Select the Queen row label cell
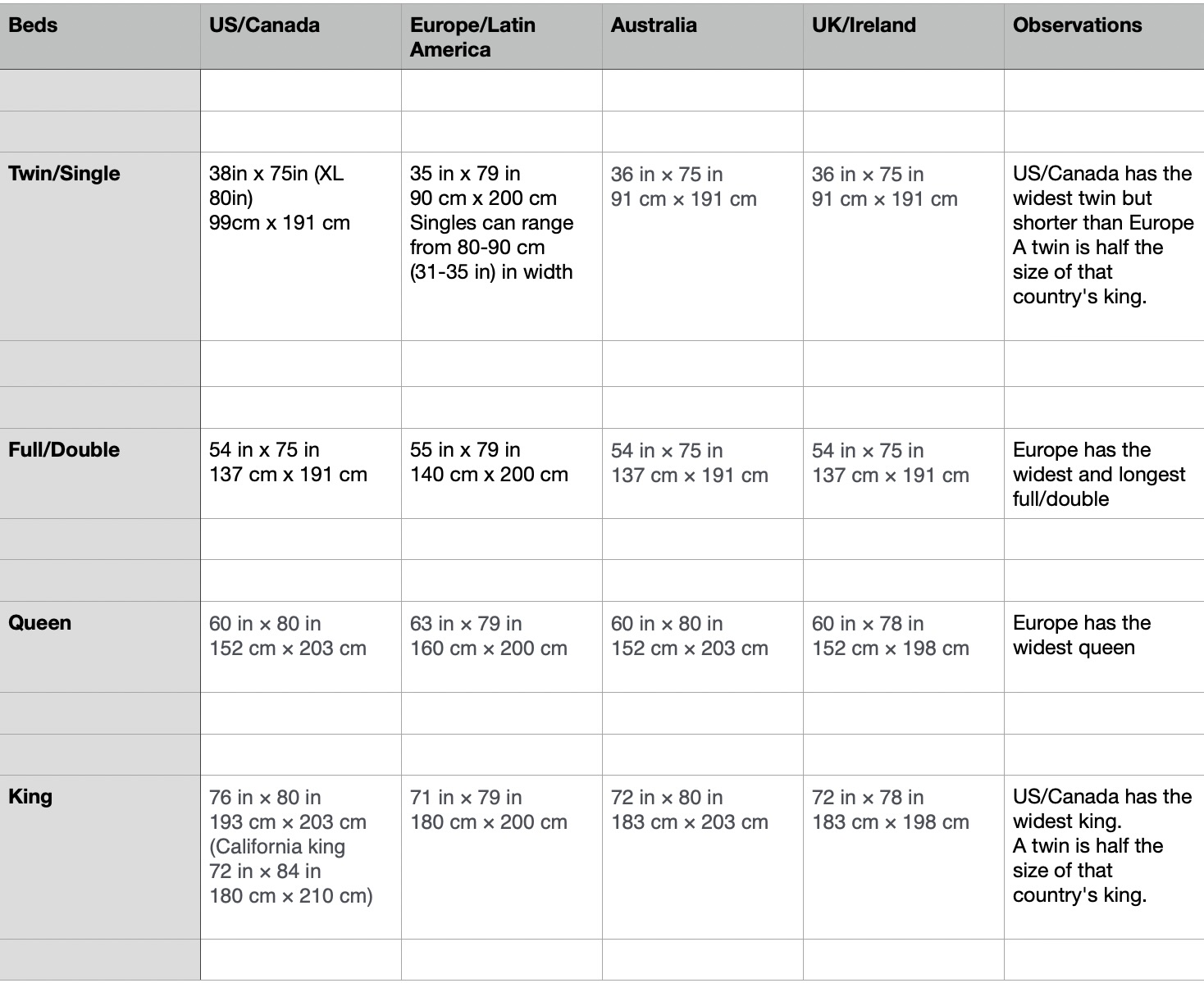Image resolution: width=1204 pixels, height=983 pixels. click(x=100, y=646)
